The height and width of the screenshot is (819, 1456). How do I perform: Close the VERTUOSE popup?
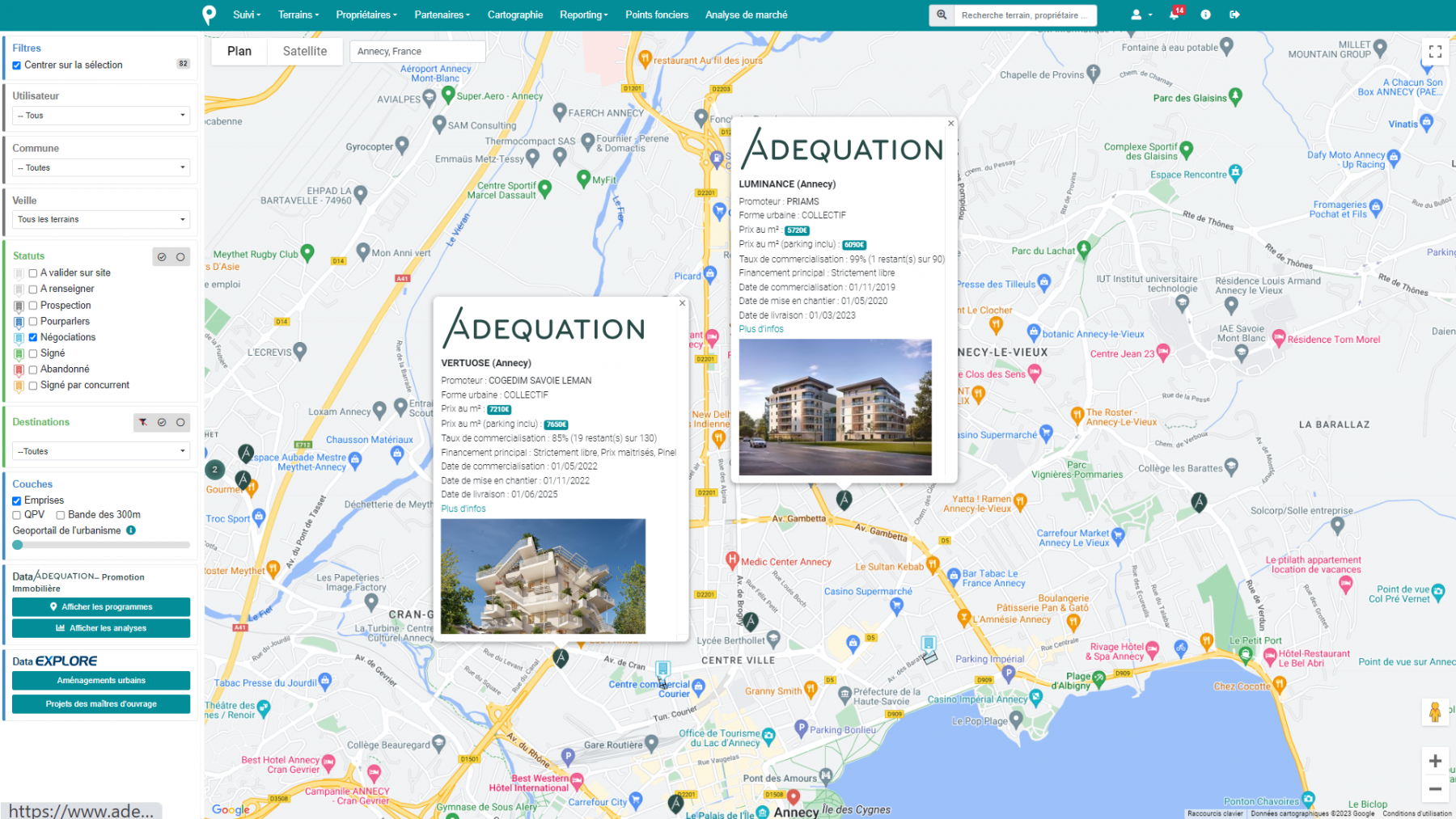pyautogui.click(x=683, y=303)
